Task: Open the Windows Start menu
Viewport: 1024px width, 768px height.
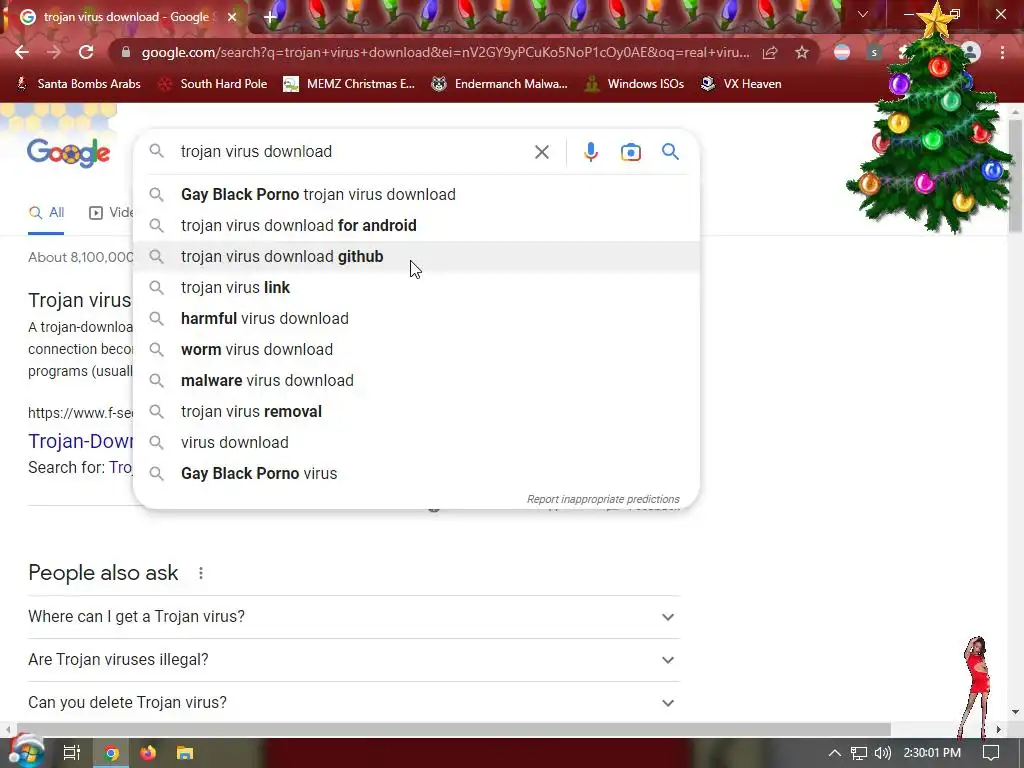Action: [26, 752]
